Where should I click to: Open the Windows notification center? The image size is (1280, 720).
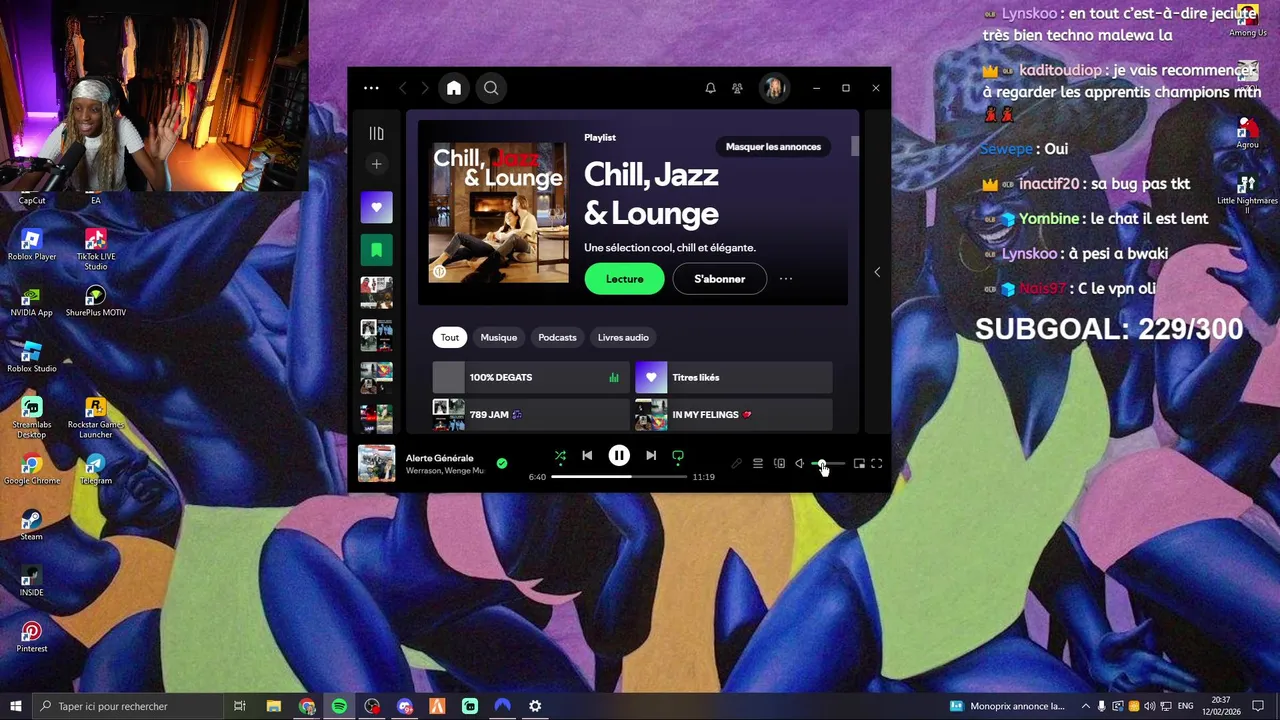tap(1258, 706)
